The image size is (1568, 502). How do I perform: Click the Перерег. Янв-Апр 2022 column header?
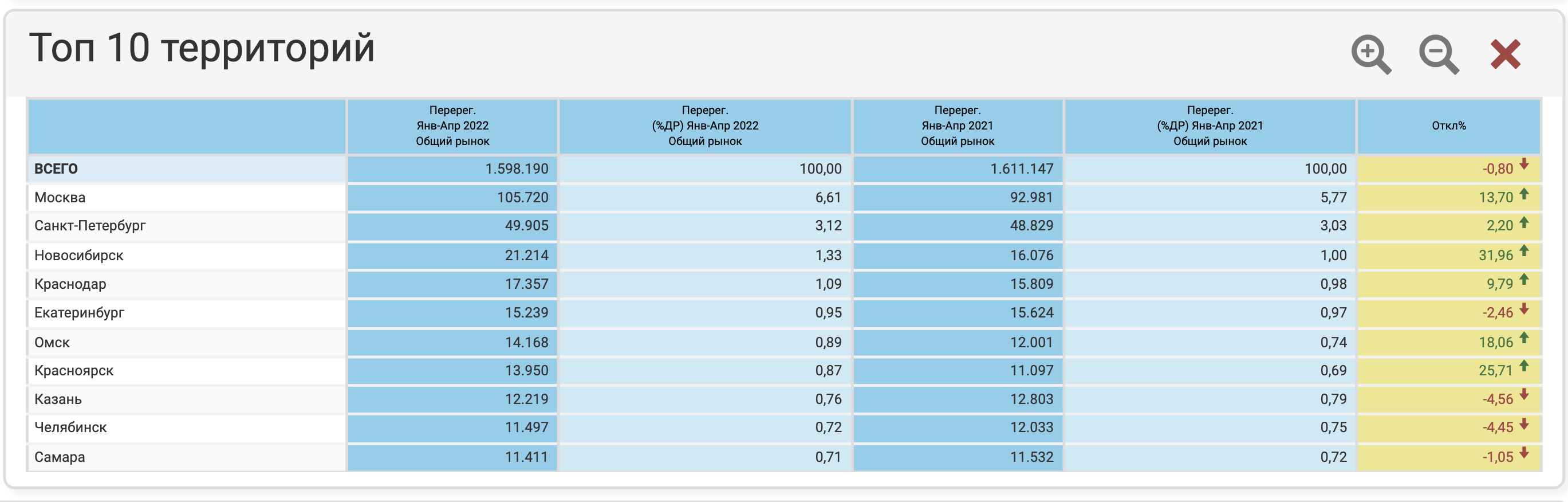coord(452,126)
